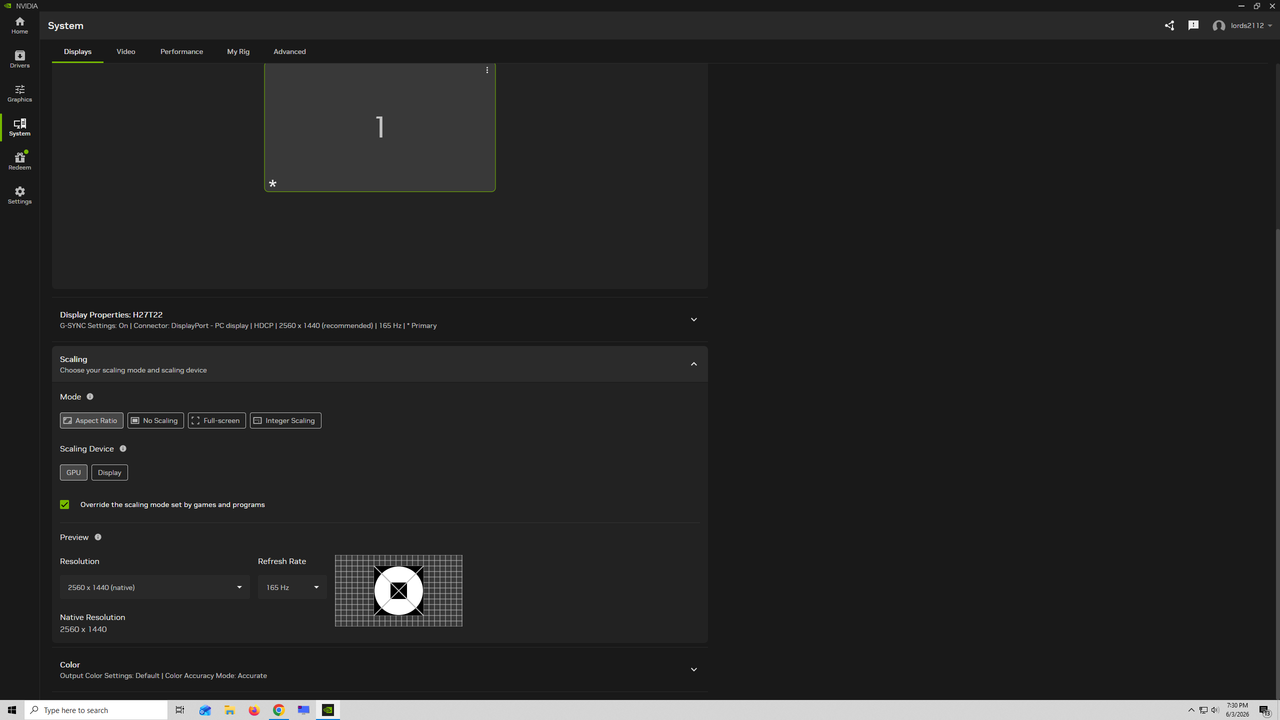Switch to the My Rig tab

tap(238, 52)
